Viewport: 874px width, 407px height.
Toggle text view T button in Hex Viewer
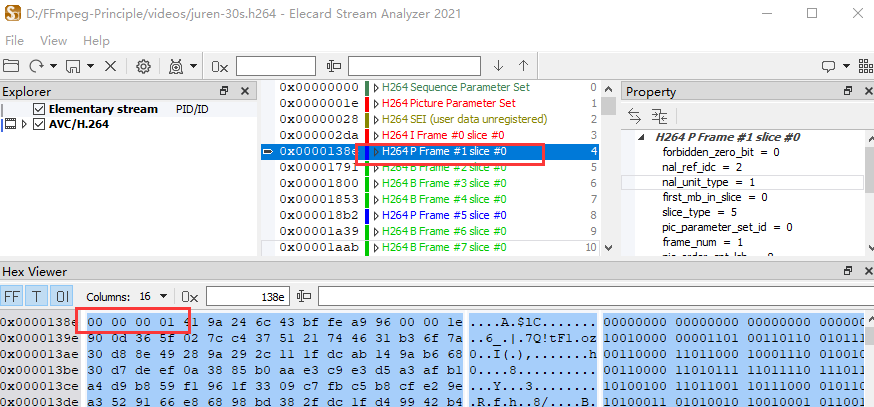[37, 297]
